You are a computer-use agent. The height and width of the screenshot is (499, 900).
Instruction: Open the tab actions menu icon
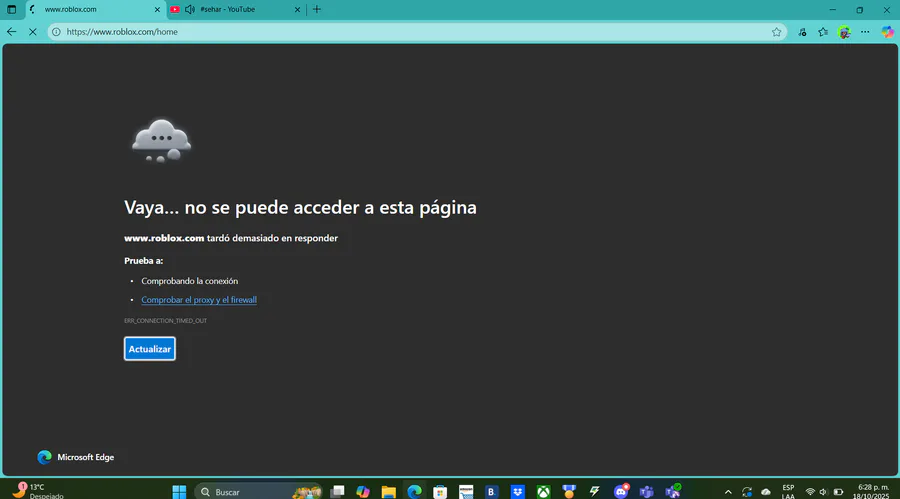click(x=11, y=9)
